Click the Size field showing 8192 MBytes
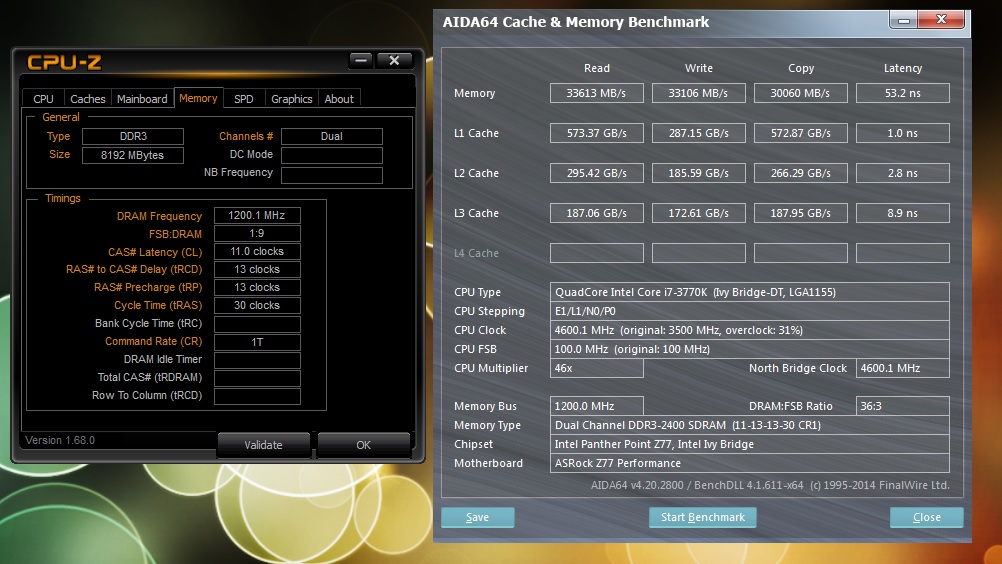The image size is (1002, 564). click(x=133, y=155)
